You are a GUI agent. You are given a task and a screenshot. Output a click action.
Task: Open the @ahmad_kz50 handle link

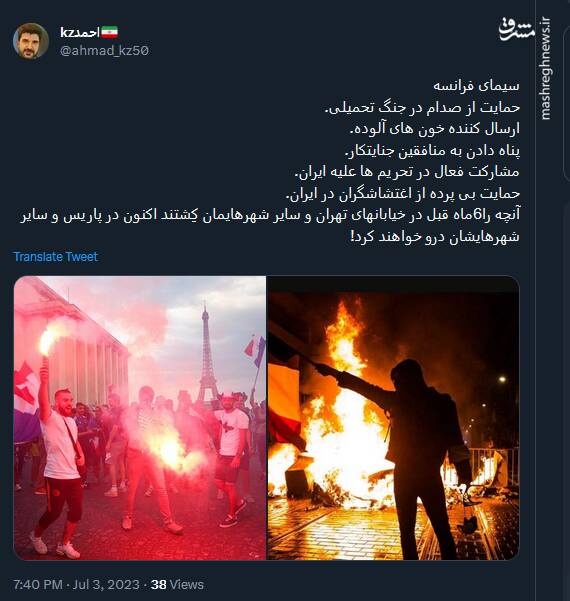104,51
